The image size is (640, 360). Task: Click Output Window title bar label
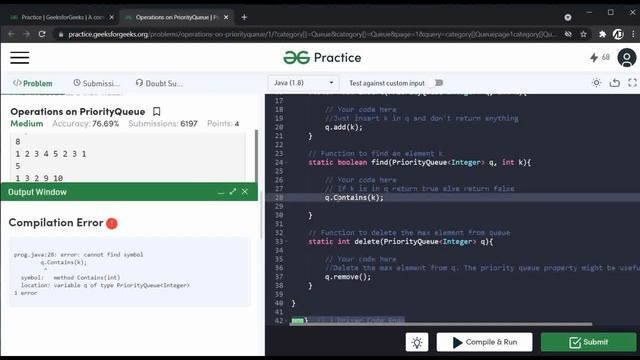tap(37, 192)
